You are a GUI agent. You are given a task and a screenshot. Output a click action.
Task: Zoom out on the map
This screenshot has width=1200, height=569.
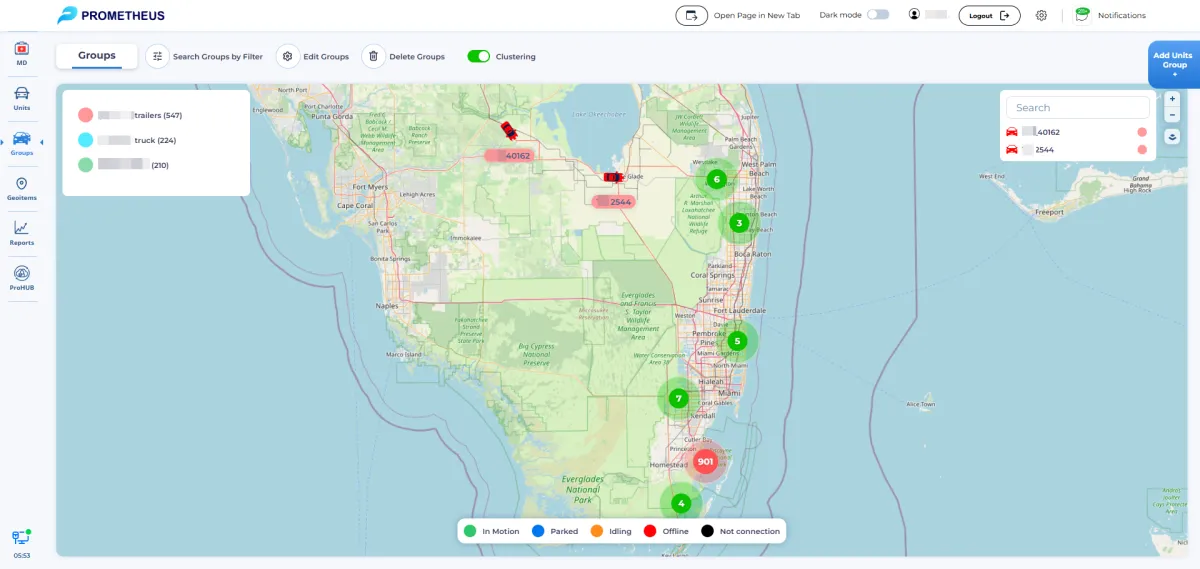[x=1172, y=115]
